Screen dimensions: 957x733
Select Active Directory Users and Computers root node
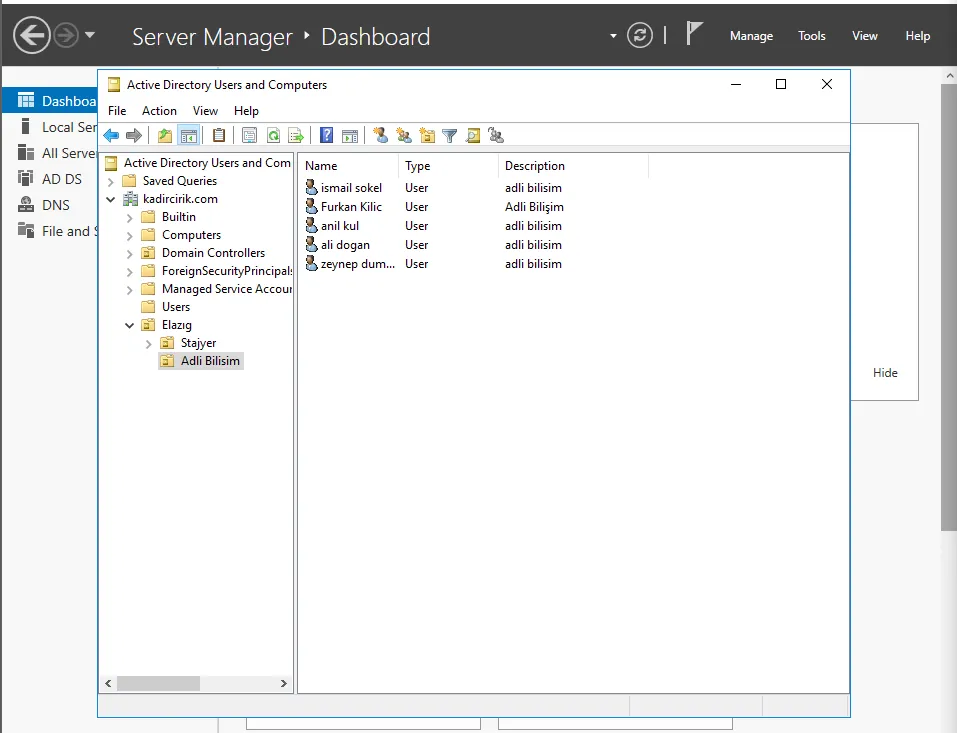207,163
